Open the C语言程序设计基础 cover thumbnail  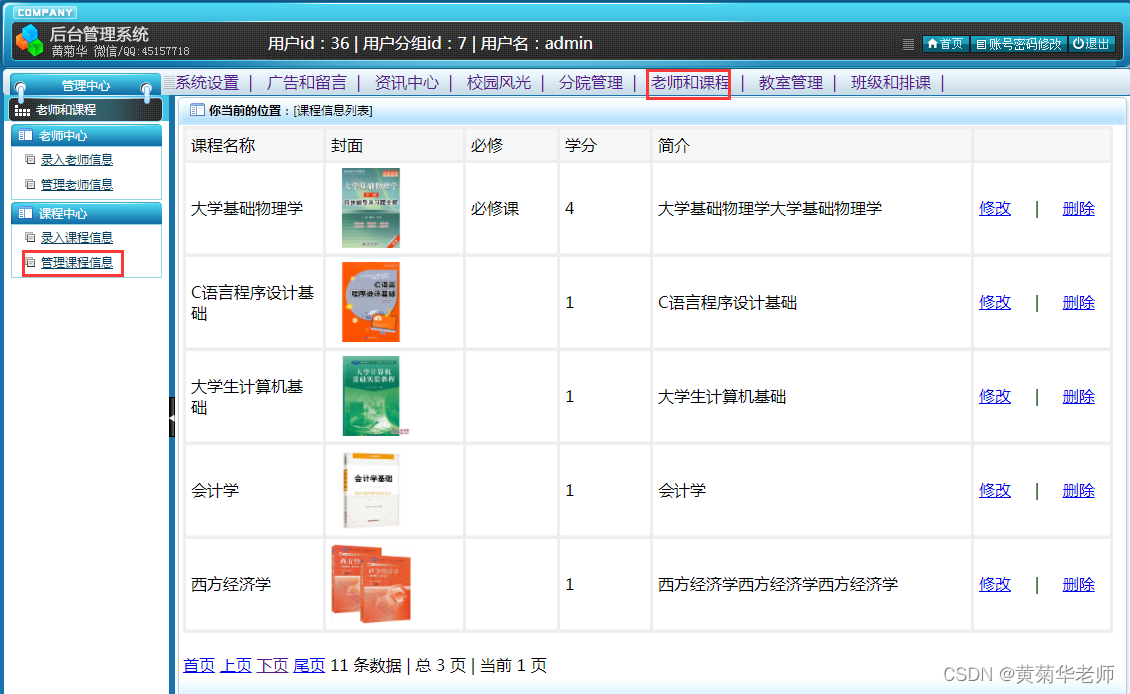click(370, 302)
